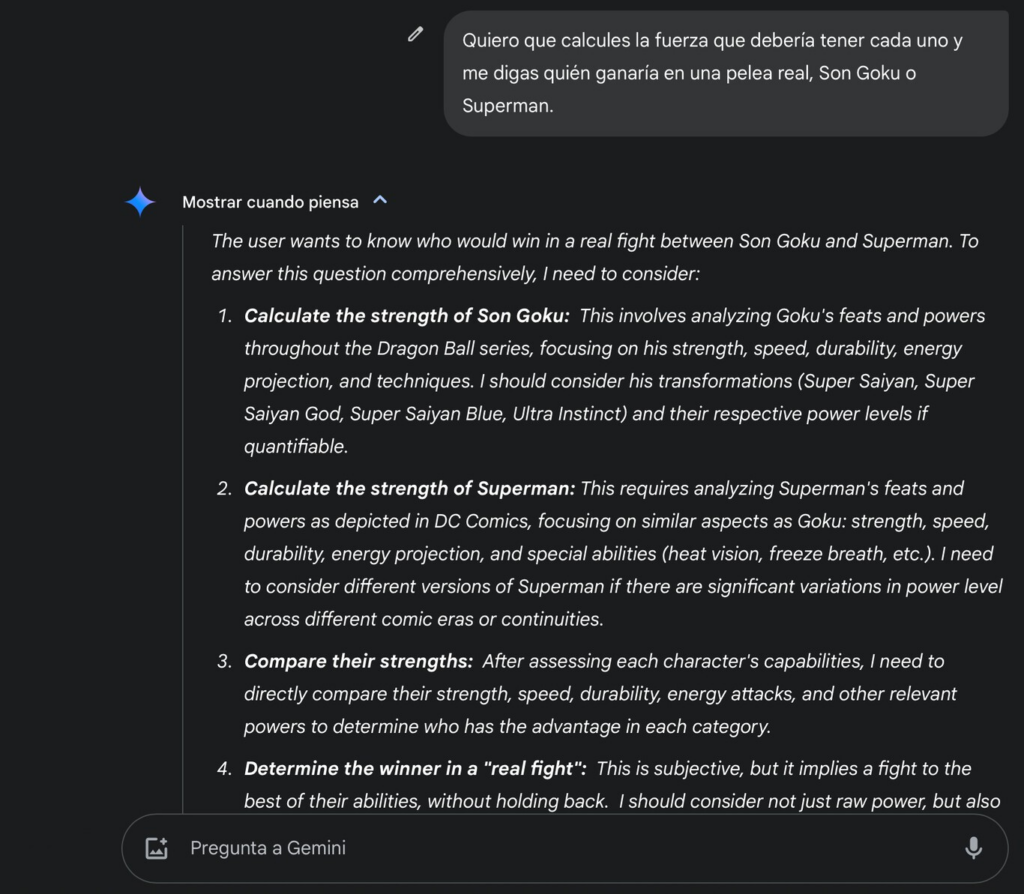Click the list number "4." of the thinking steps
The image size is (1024, 894).
click(x=224, y=769)
